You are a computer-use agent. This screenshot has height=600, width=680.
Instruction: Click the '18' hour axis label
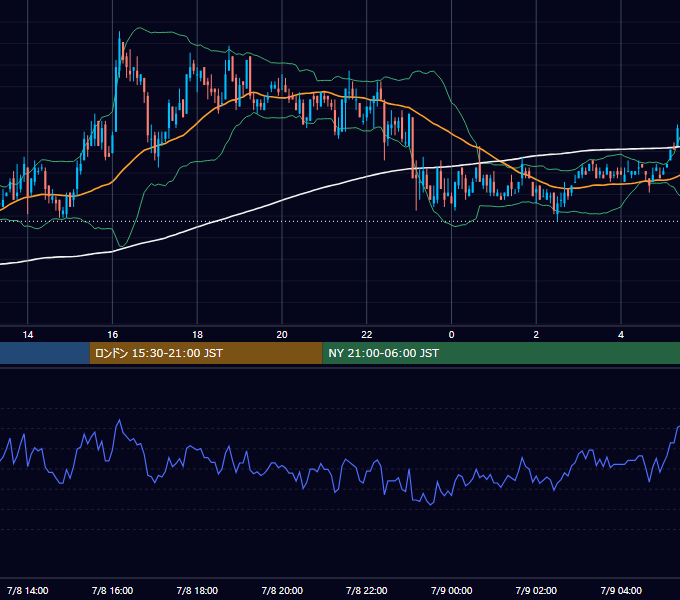click(197, 335)
